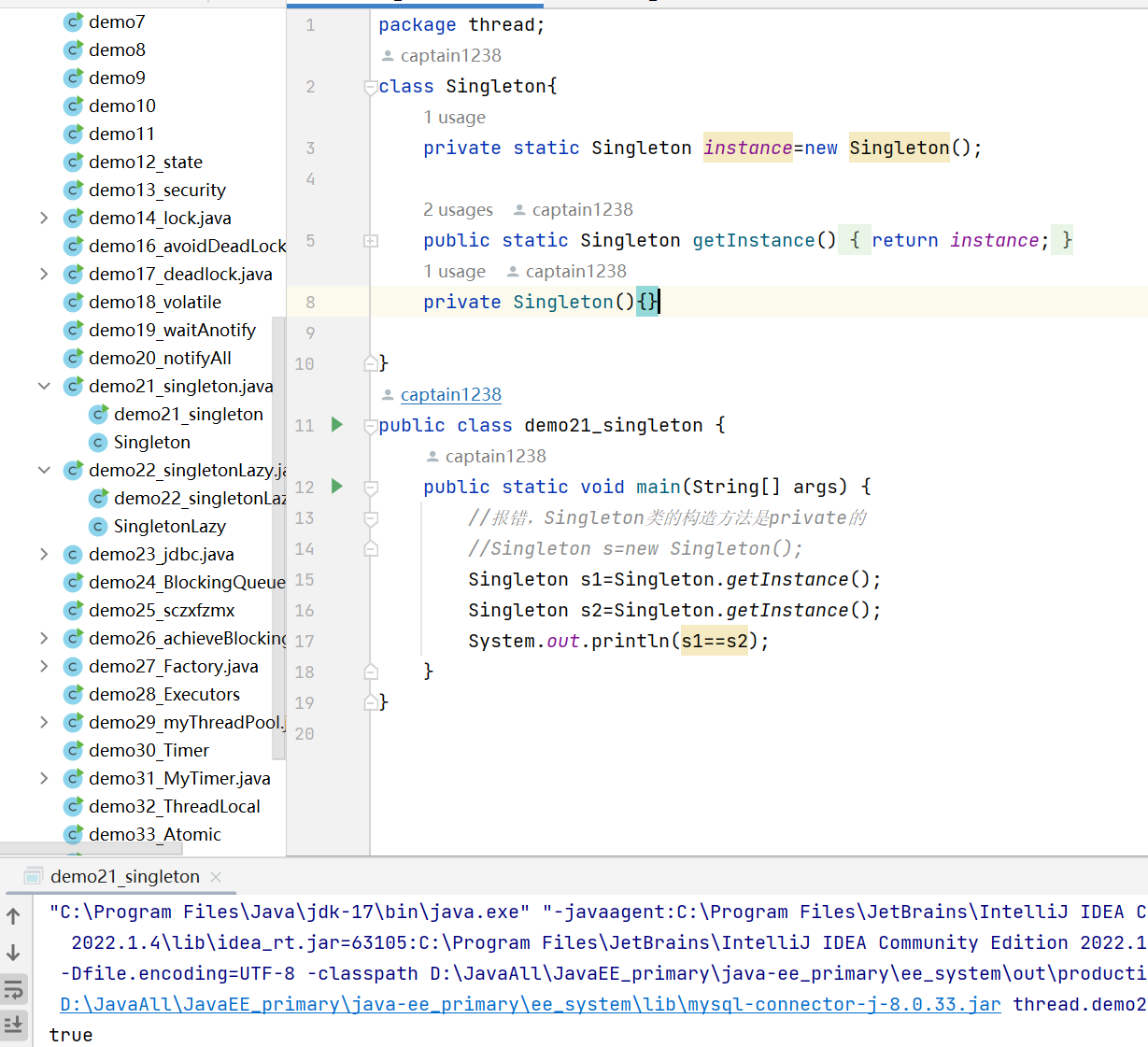Expand demo17_deadlock.java tree node

44,274
